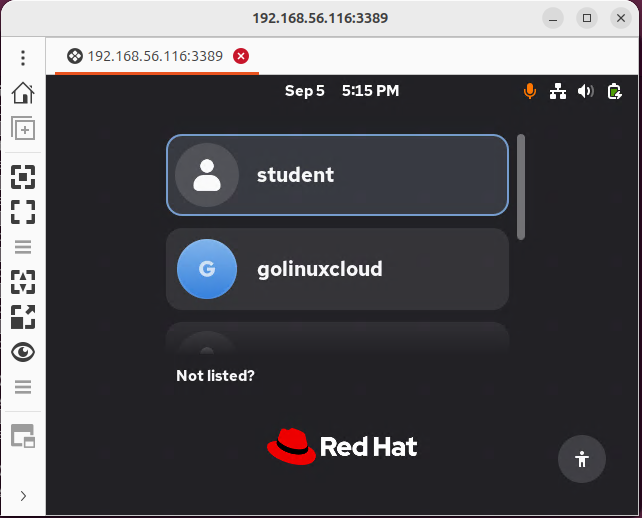642x518 pixels.
Task: Maximize the Remmina window
Action: point(587,18)
